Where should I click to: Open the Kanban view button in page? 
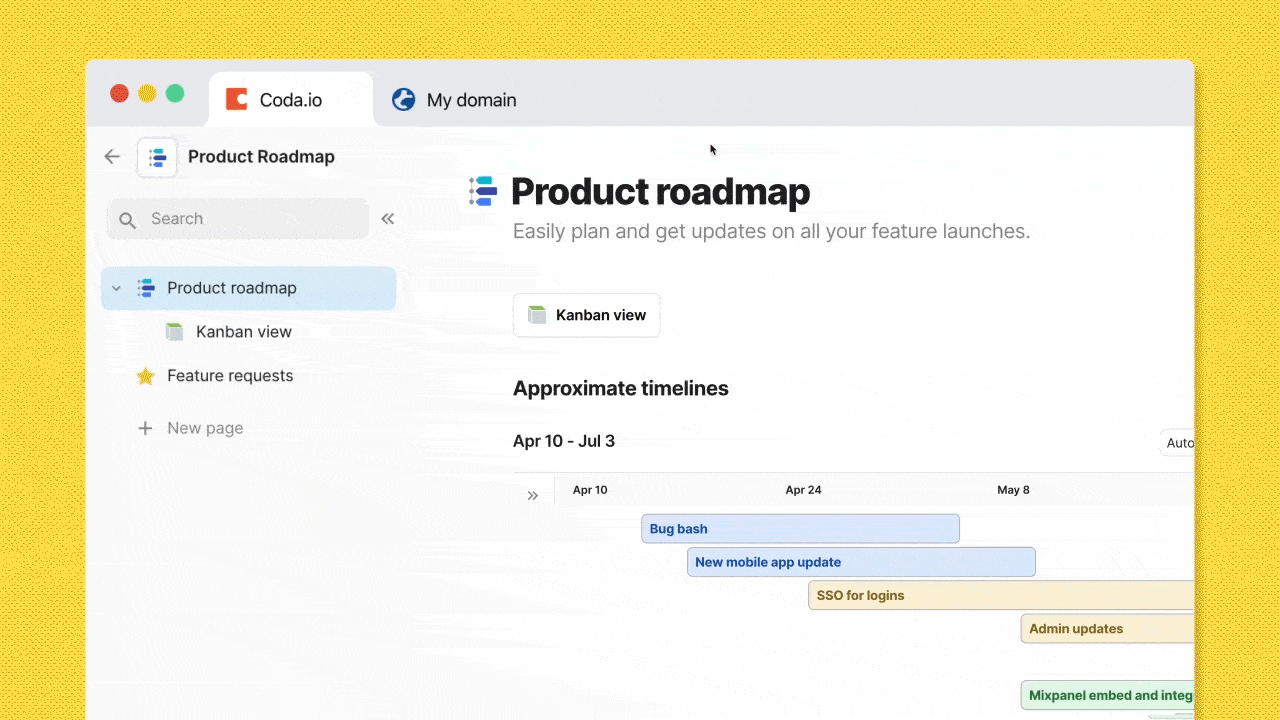pyautogui.click(x=587, y=315)
